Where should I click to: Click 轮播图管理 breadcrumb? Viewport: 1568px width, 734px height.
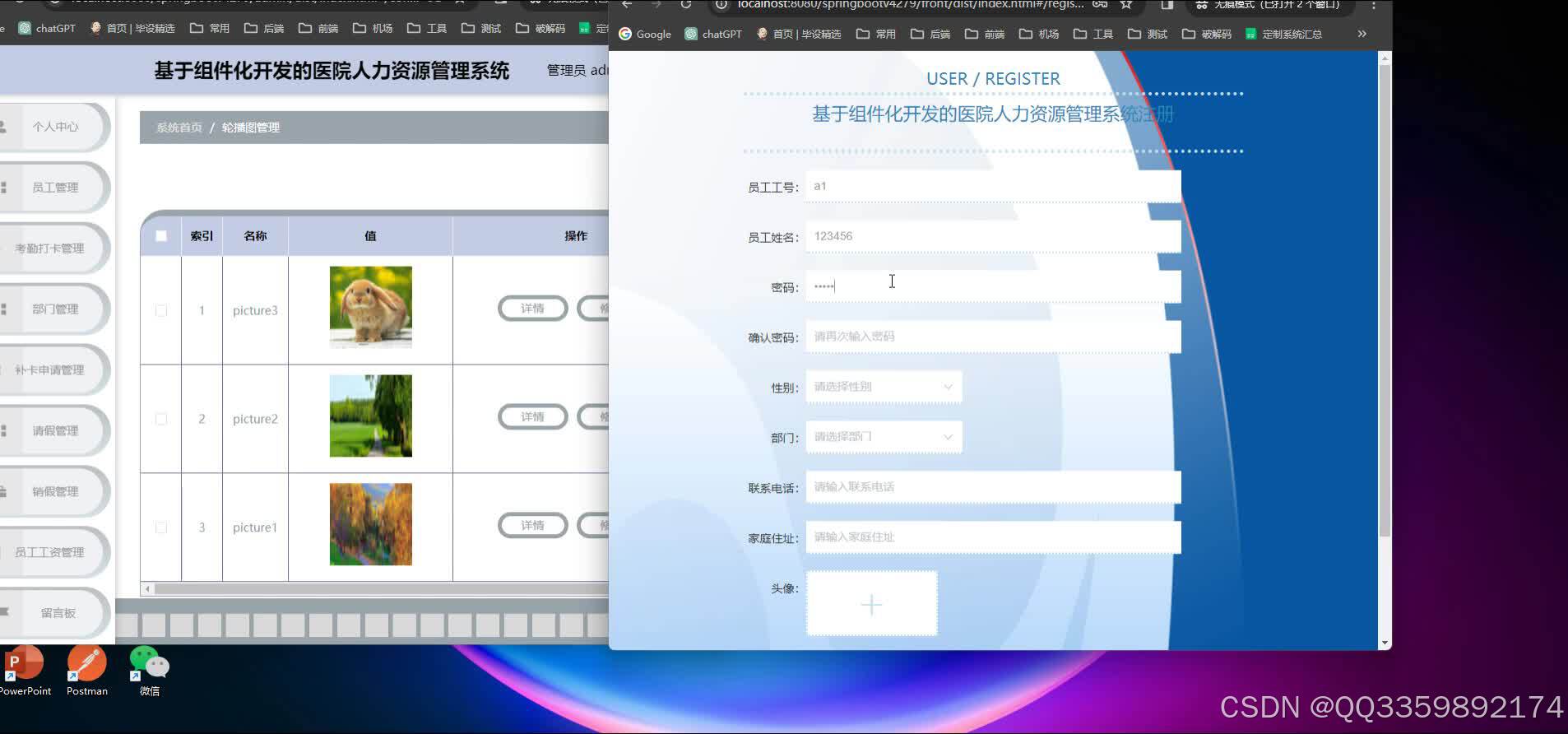pos(251,128)
